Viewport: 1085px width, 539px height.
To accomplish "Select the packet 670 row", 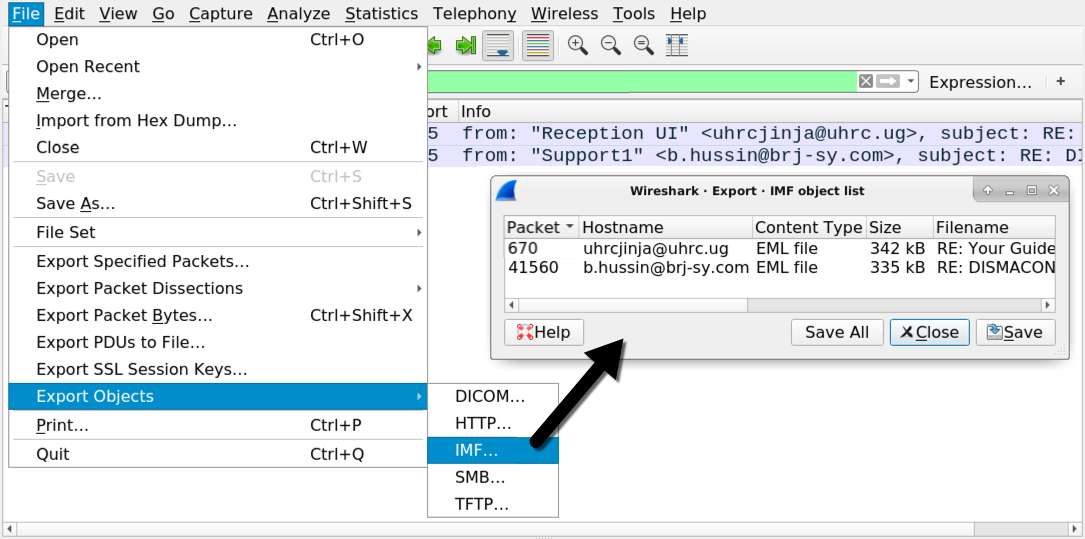I will 780,248.
